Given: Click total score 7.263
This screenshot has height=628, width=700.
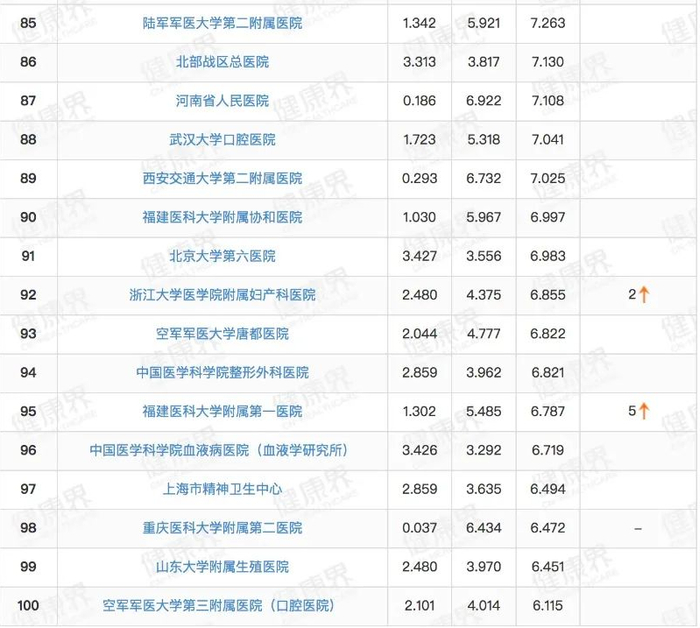Looking at the screenshot, I should click(x=548, y=23).
